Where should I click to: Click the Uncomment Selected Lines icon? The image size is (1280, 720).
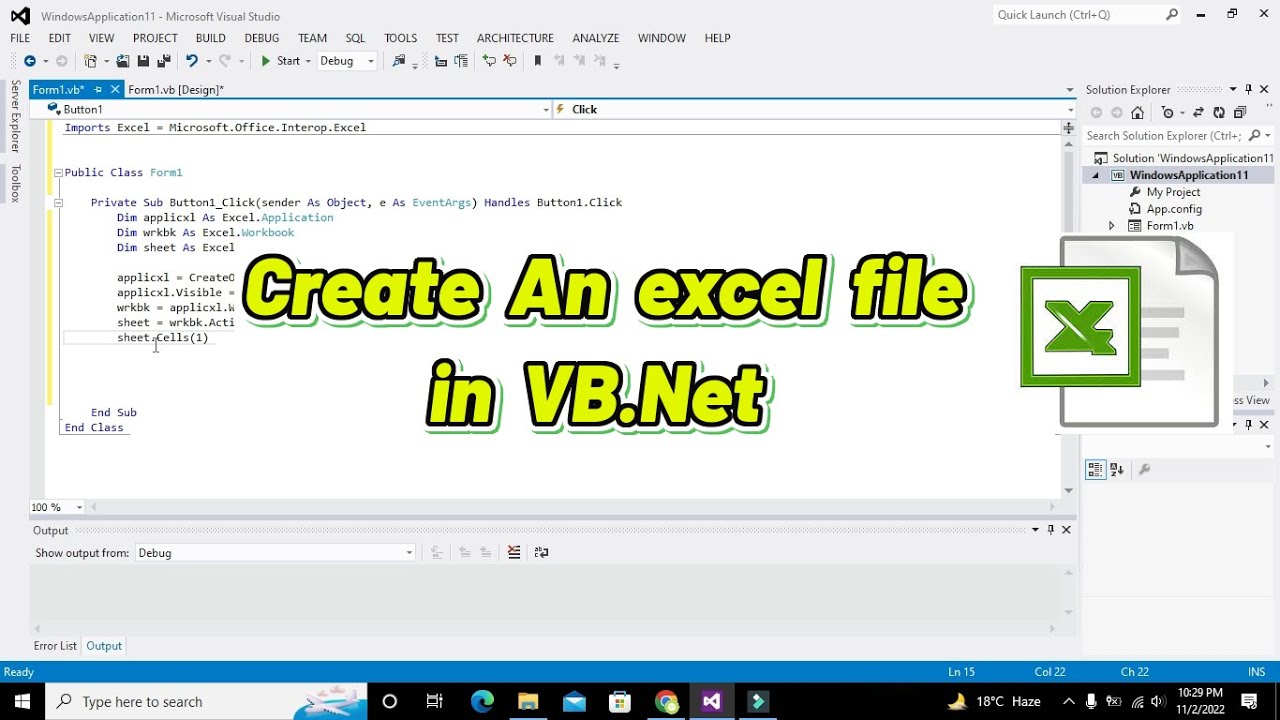click(x=510, y=61)
